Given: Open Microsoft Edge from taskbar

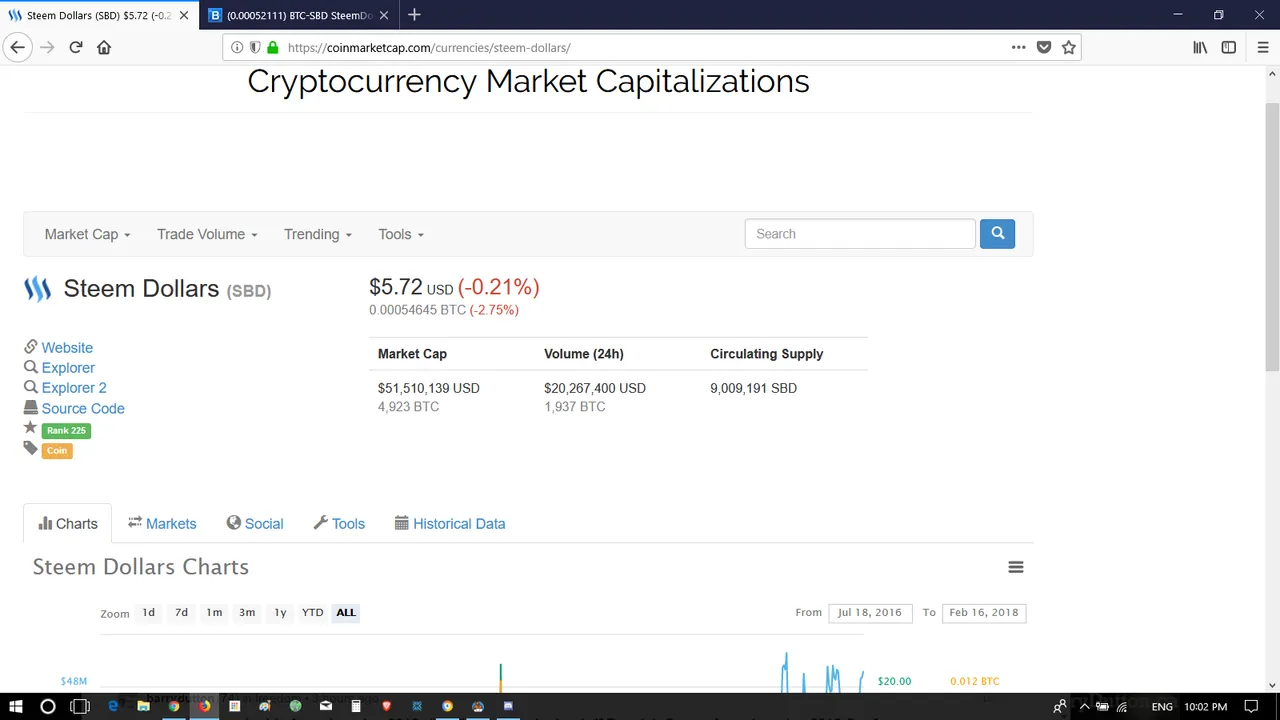Looking at the screenshot, I should 113,706.
